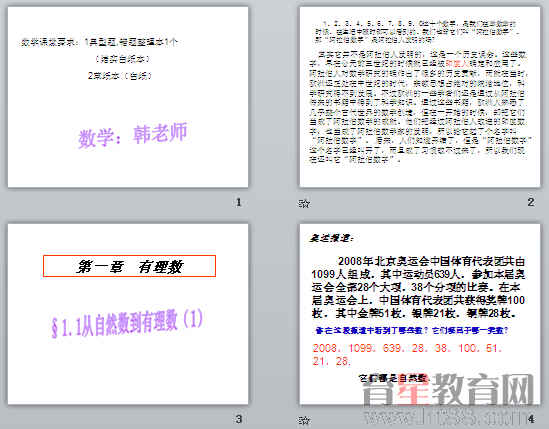549x429 pixels.
Task: Click slide number 3 label
Action: 239,419
